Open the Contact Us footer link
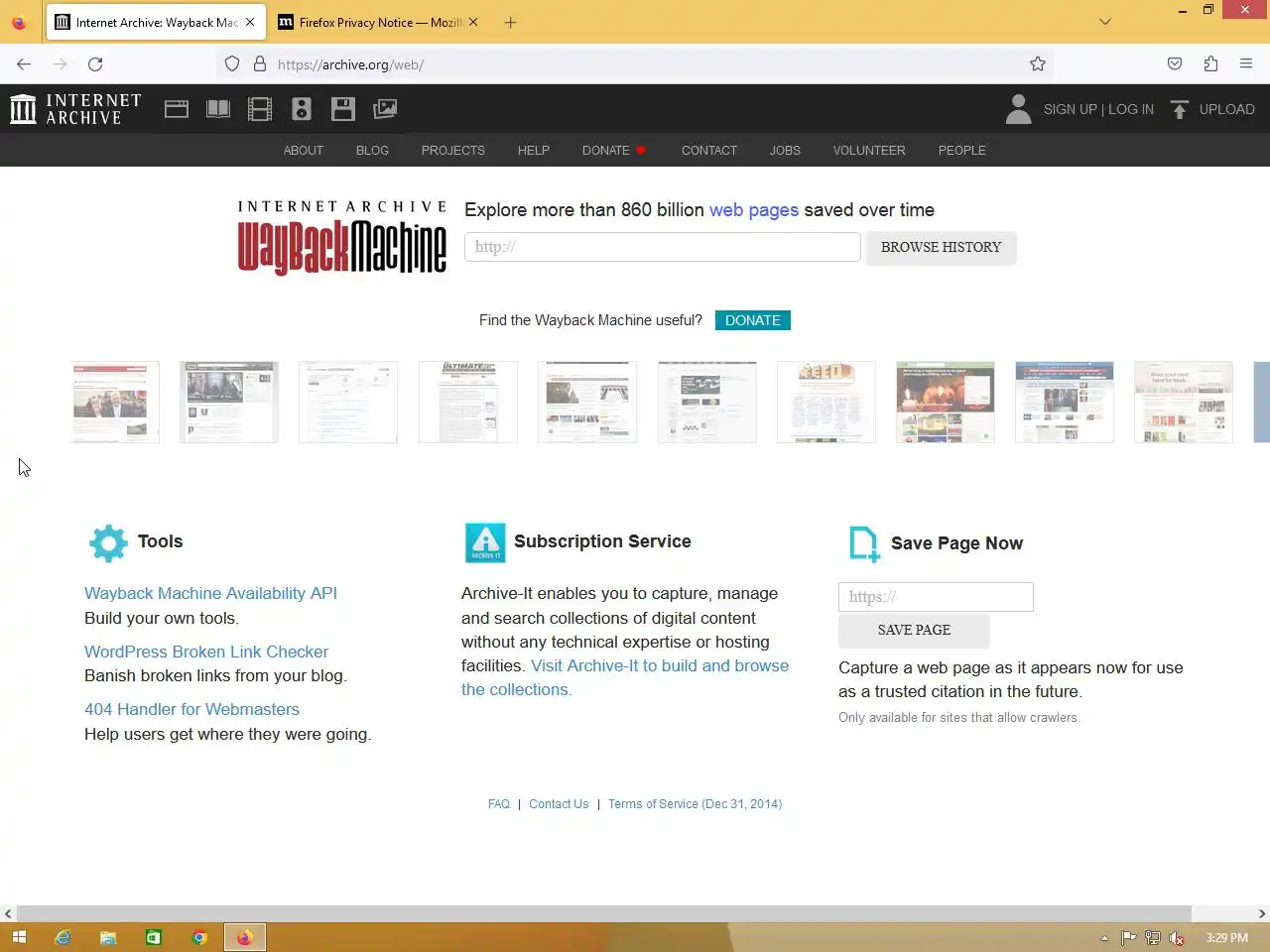The image size is (1270, 952). (x=559, y=804)
